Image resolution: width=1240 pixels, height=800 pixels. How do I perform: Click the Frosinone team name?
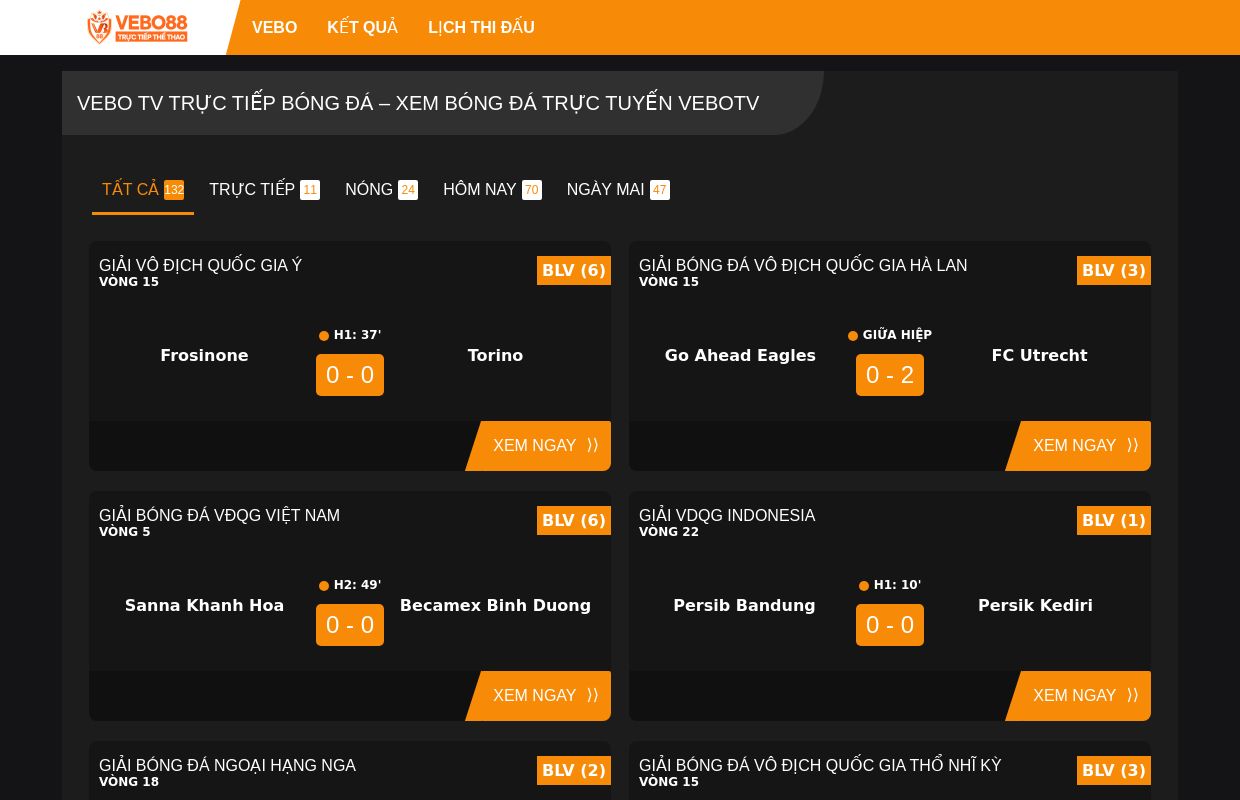pos(204,356)
